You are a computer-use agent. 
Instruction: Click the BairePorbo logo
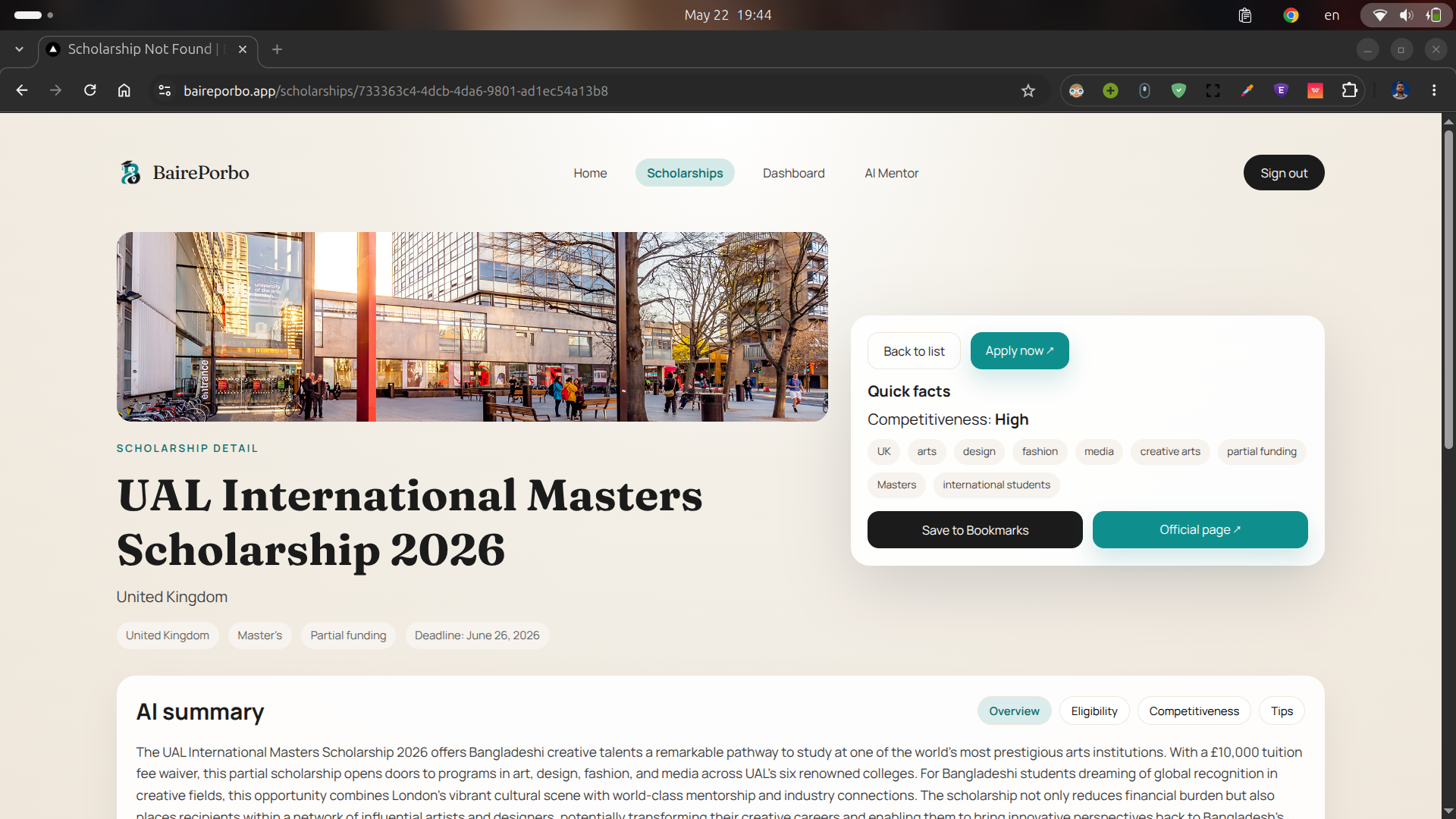[184, 173]
